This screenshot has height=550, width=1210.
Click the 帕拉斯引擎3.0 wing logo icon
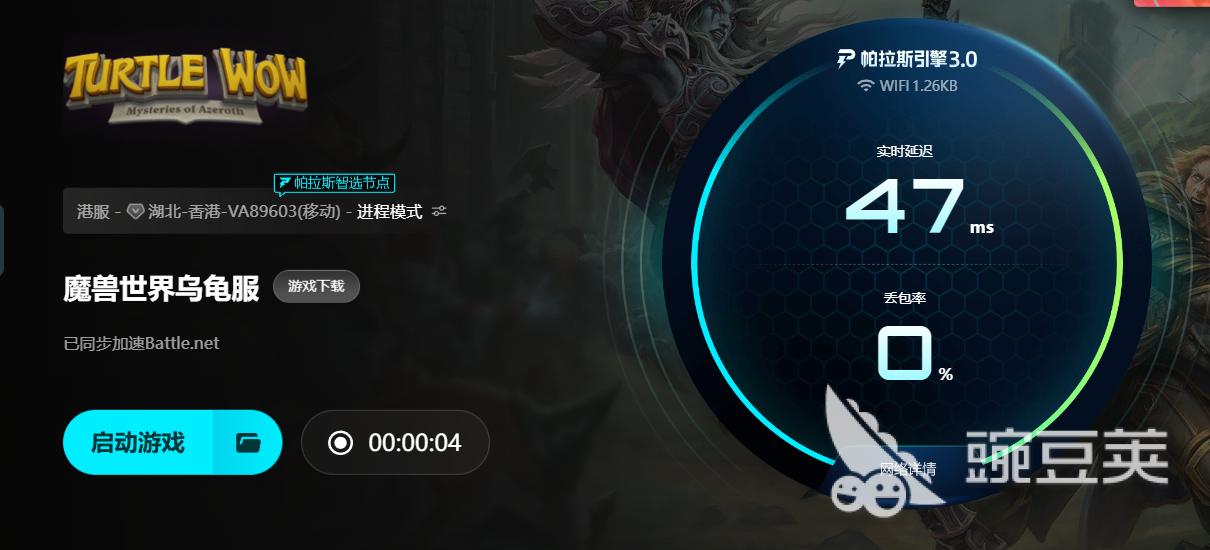tap(846, 58)
